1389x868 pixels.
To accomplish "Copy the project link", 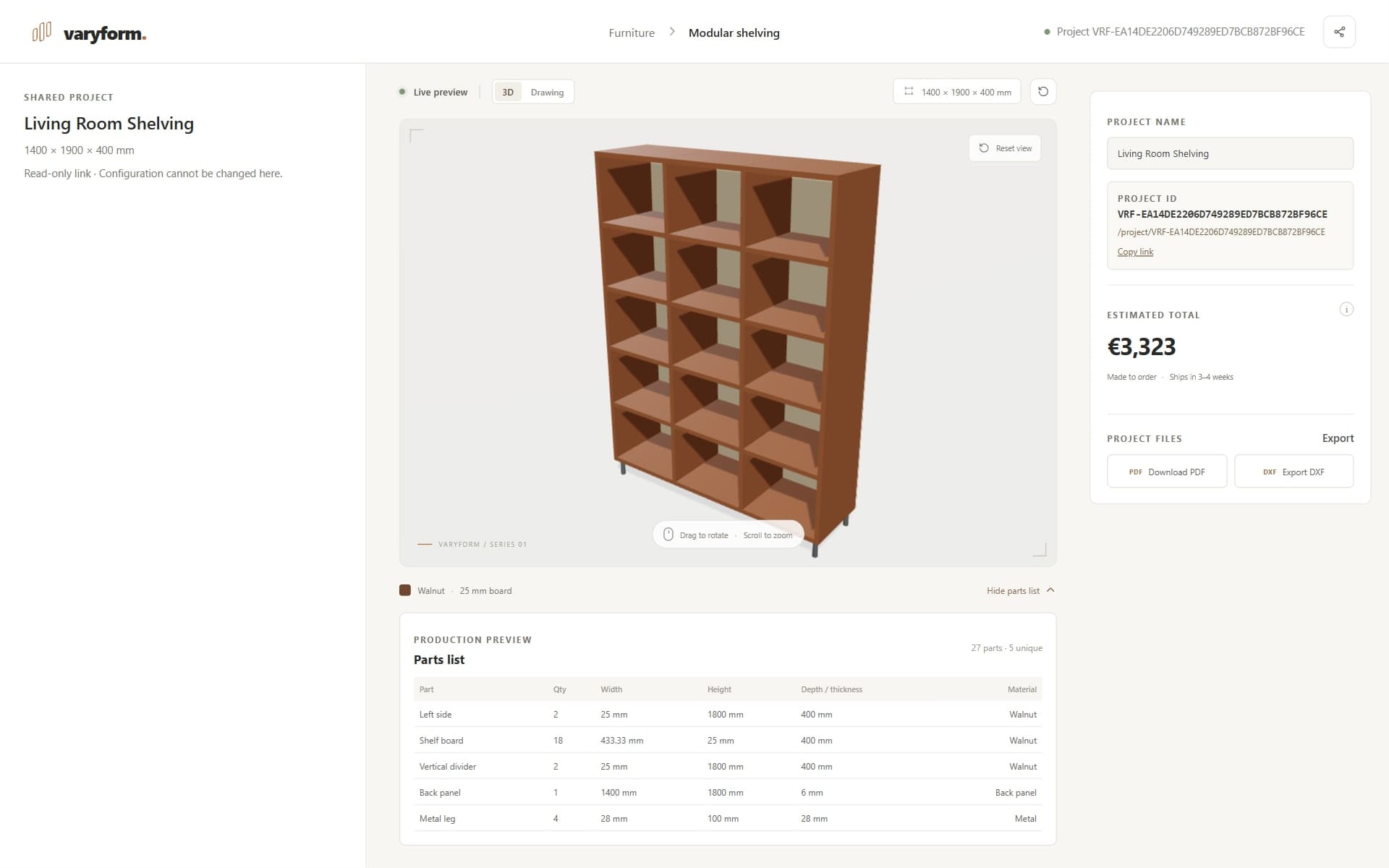I will tap(1135, 252).
